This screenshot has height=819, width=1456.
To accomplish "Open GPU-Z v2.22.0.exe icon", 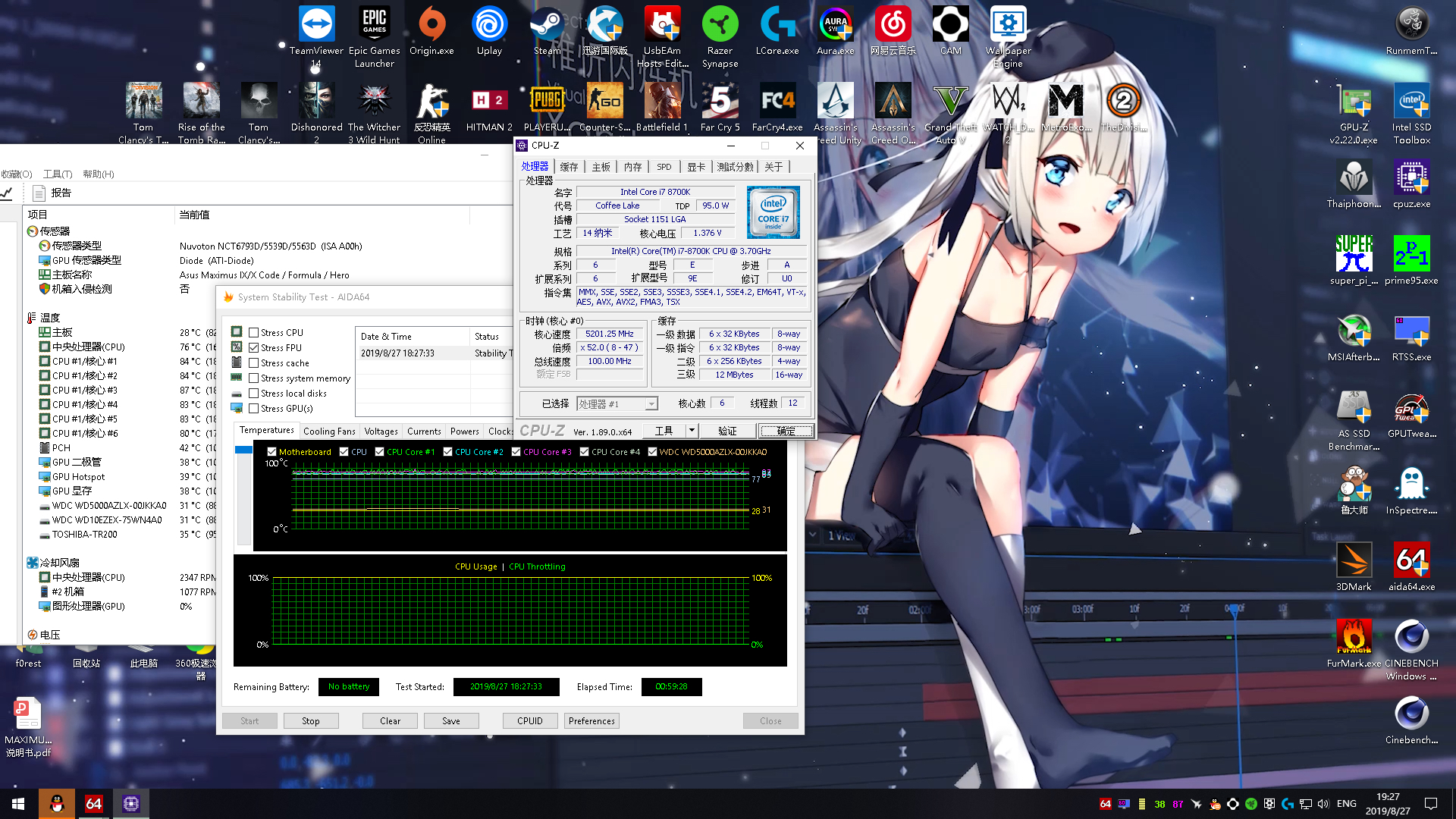I will coord(1354,113).
